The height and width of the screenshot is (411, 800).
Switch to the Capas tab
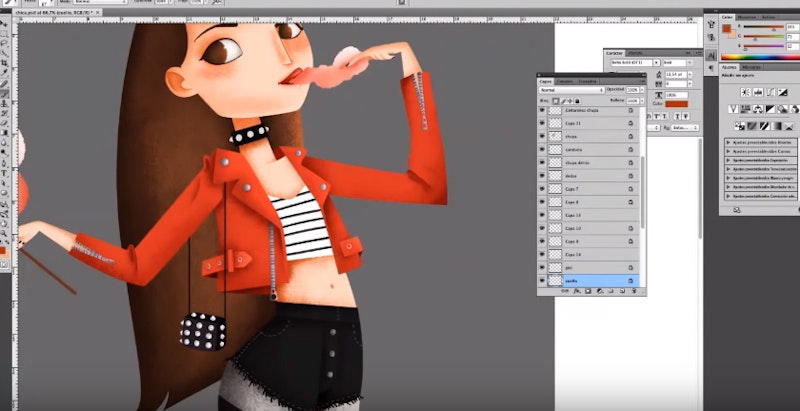point(545,80)
